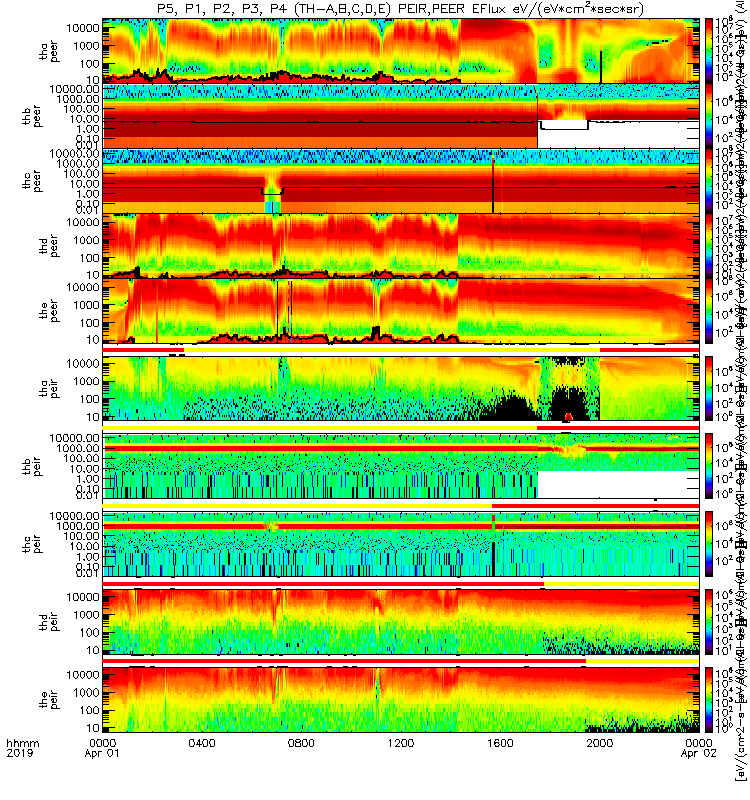Click the thd peer color scale bar
This screenshot has width=750, height=800.
tap(709, 245)
